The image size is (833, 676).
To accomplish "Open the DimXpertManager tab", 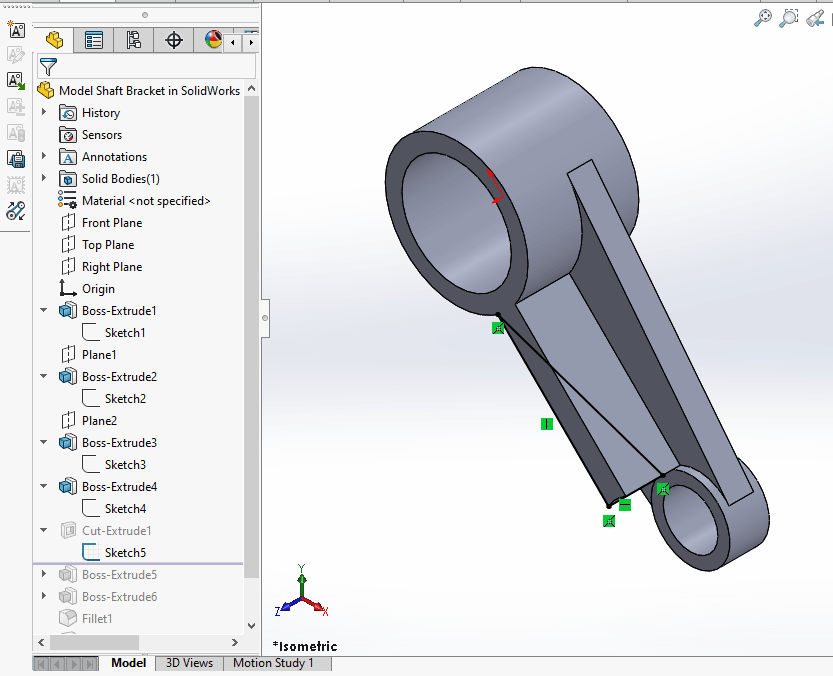I will point(174,40).
